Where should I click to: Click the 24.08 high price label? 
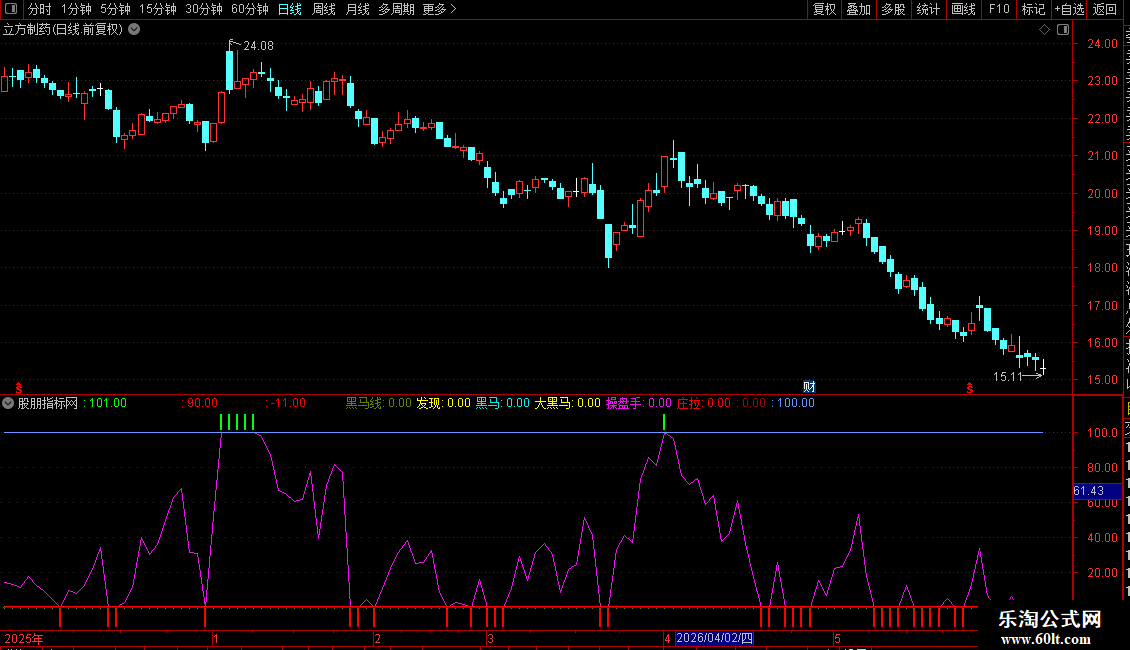(x=258, y=45)
